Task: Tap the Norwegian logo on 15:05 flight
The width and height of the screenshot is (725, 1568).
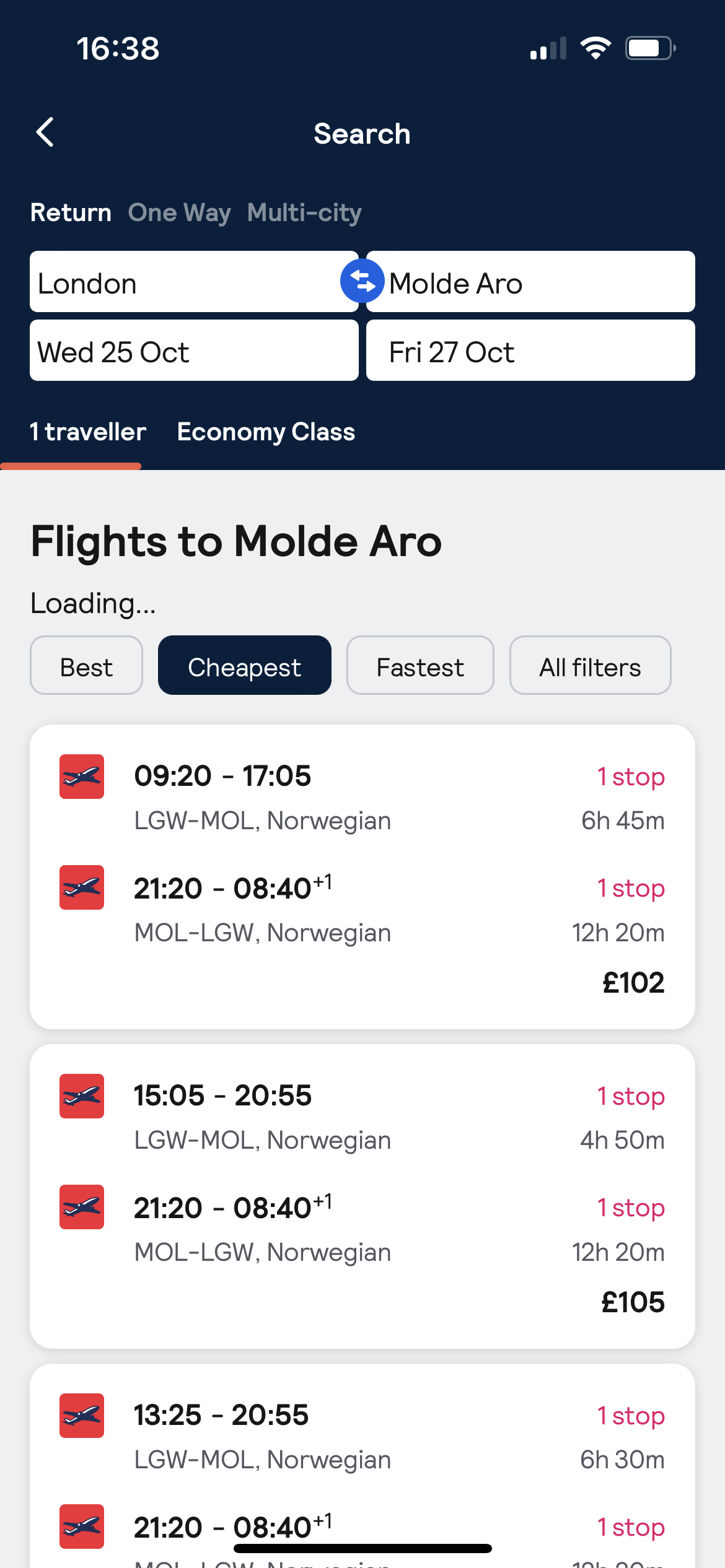Action: [82, 1096]
